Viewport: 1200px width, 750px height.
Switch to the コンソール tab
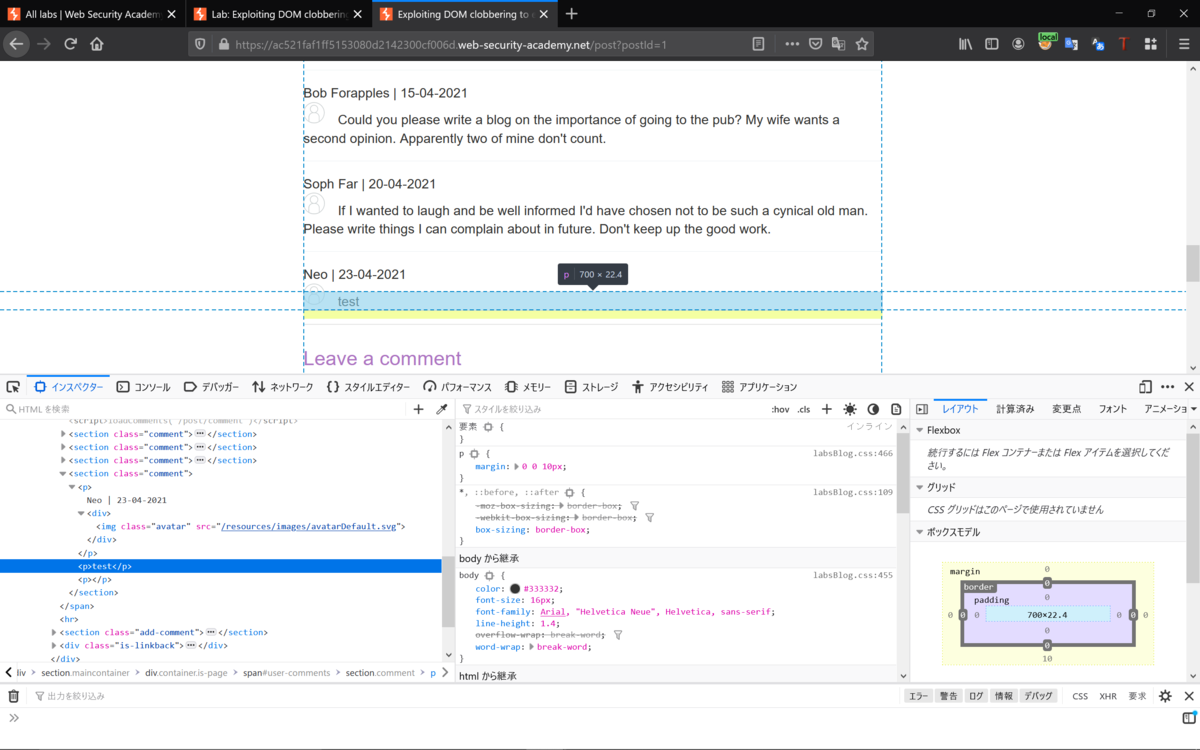(x=143, y=387)
